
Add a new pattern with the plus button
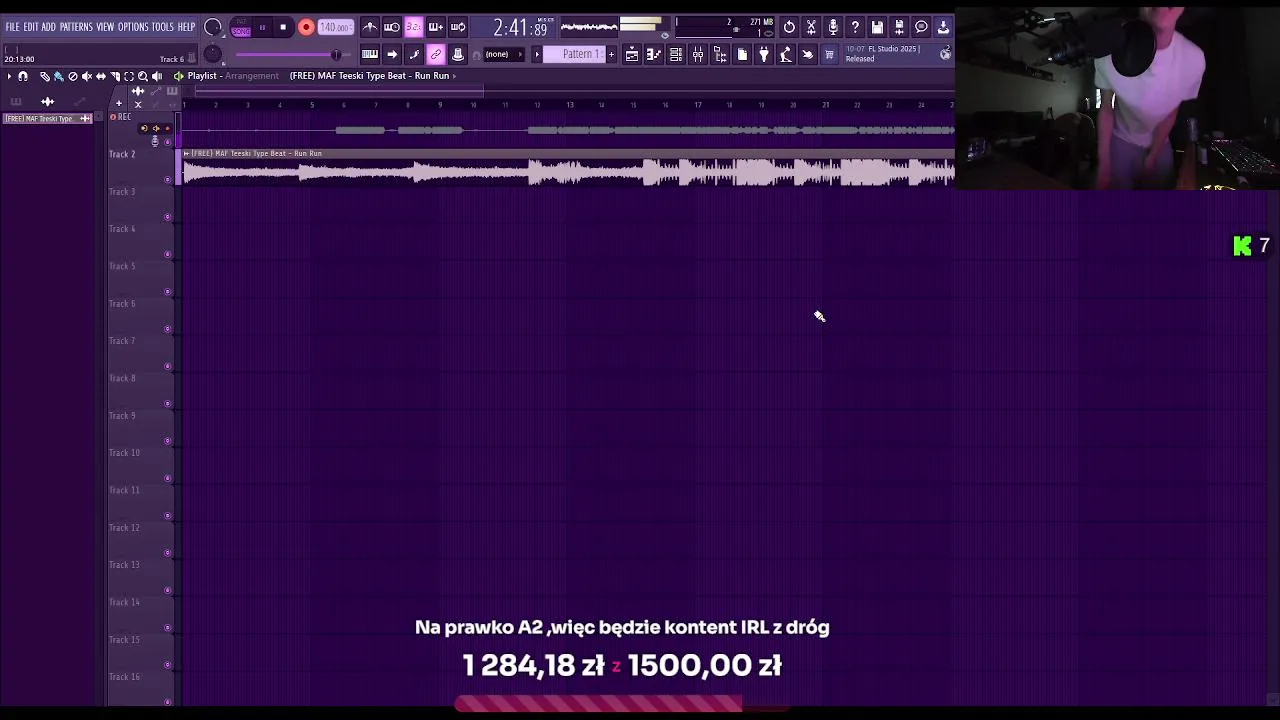[x=611, y=55]
